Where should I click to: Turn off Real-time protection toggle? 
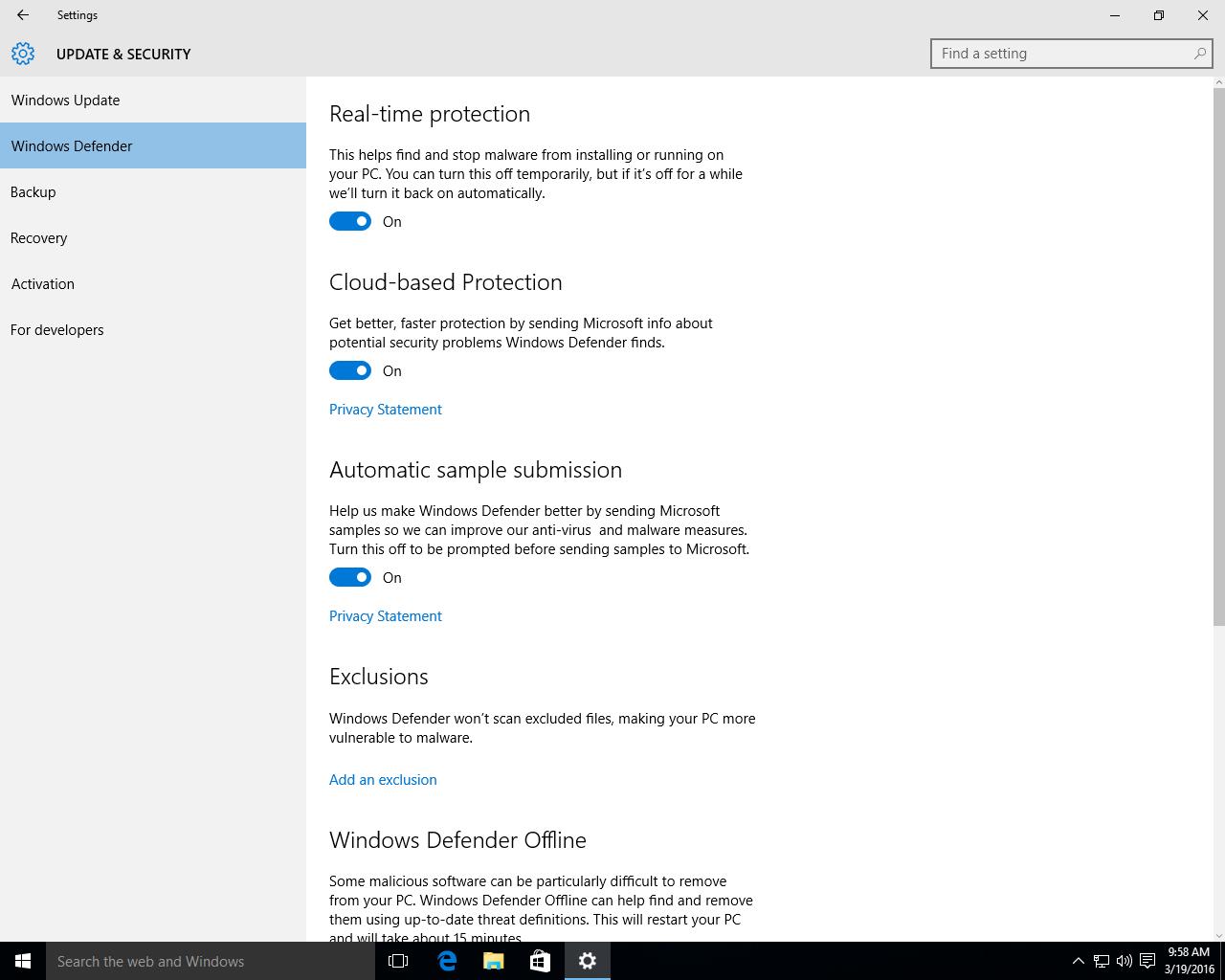(x=350, y=221)
